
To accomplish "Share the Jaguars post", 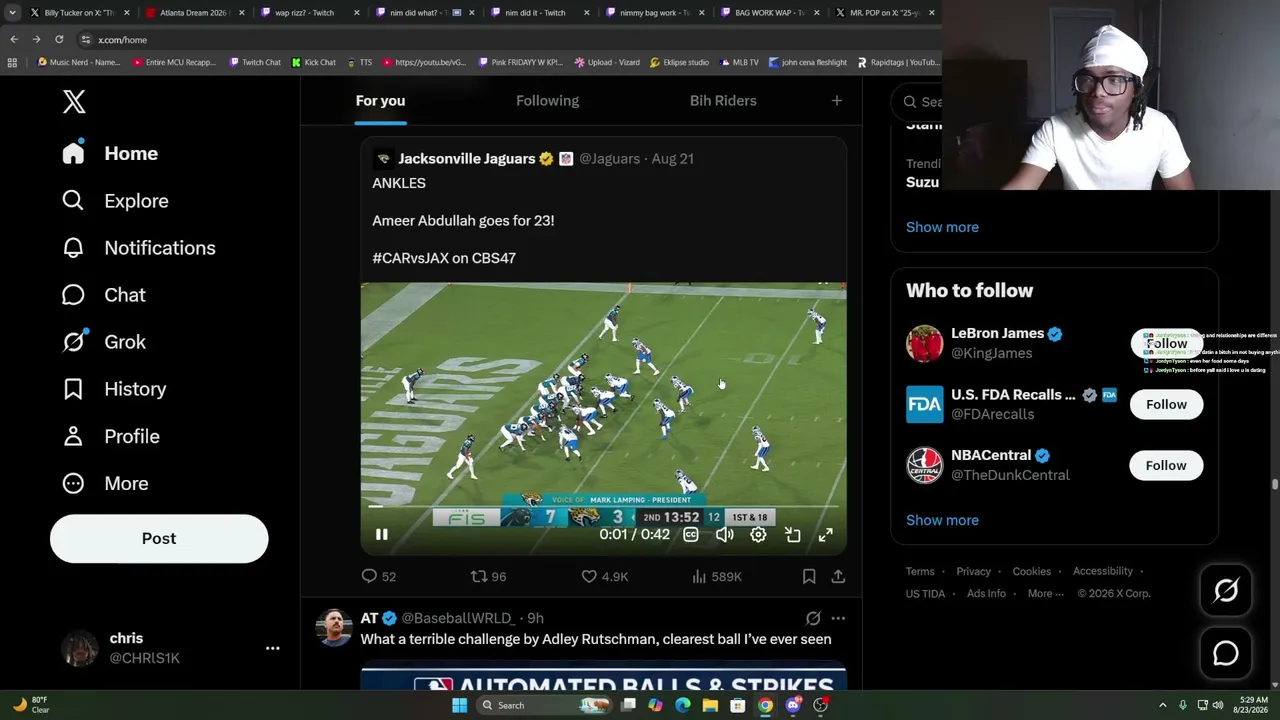I will click(x=838, y=576).
